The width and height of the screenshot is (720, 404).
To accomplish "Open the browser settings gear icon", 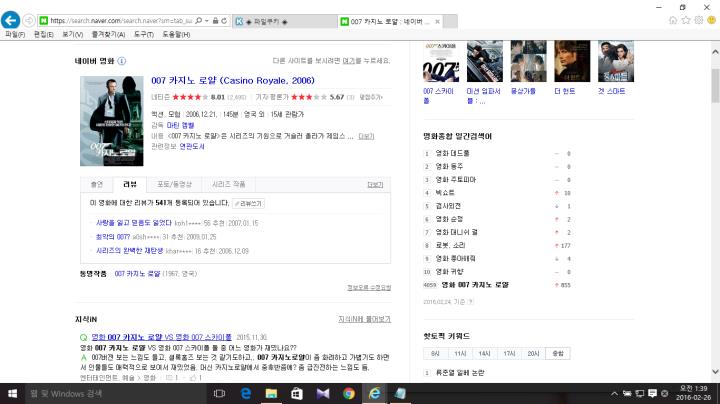I will click(699, 20).
